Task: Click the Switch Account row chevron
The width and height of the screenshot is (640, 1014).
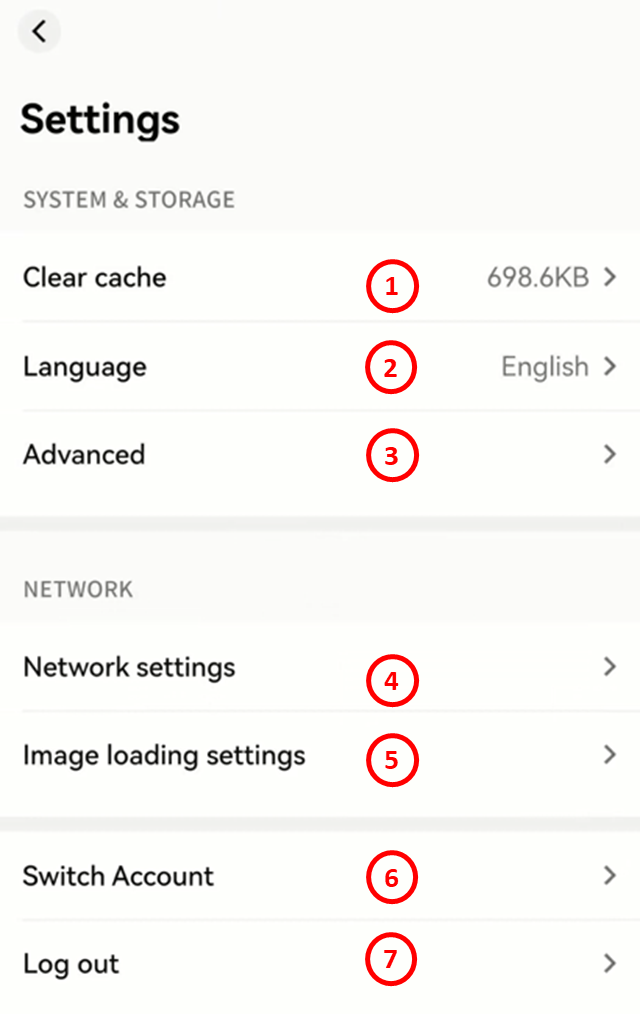Action: click(x=610, y=876)
